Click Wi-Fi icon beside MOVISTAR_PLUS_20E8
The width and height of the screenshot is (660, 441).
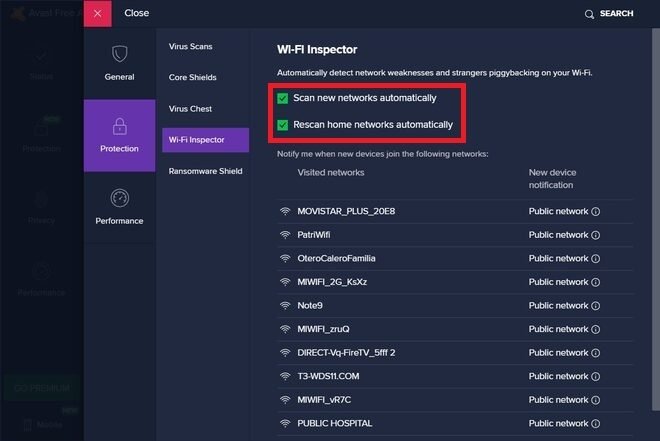(285, 211)
